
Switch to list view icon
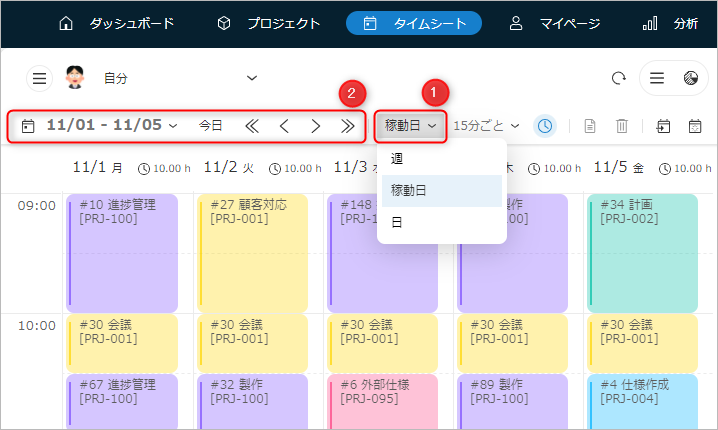pos(657,78)
